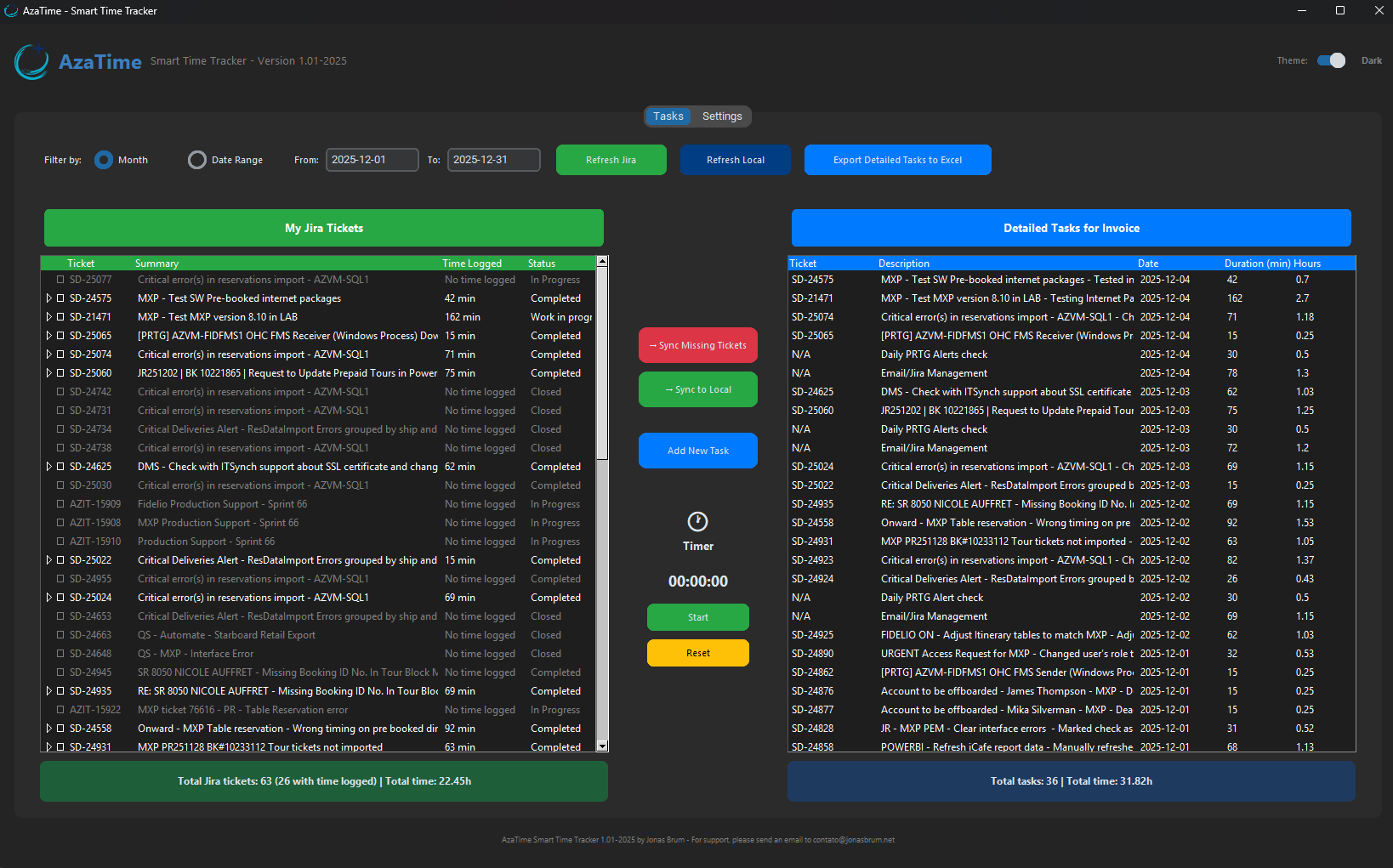Export Detailed Tasks to Excel
The width and height of the screenshot is (1393, 868).
897,160
